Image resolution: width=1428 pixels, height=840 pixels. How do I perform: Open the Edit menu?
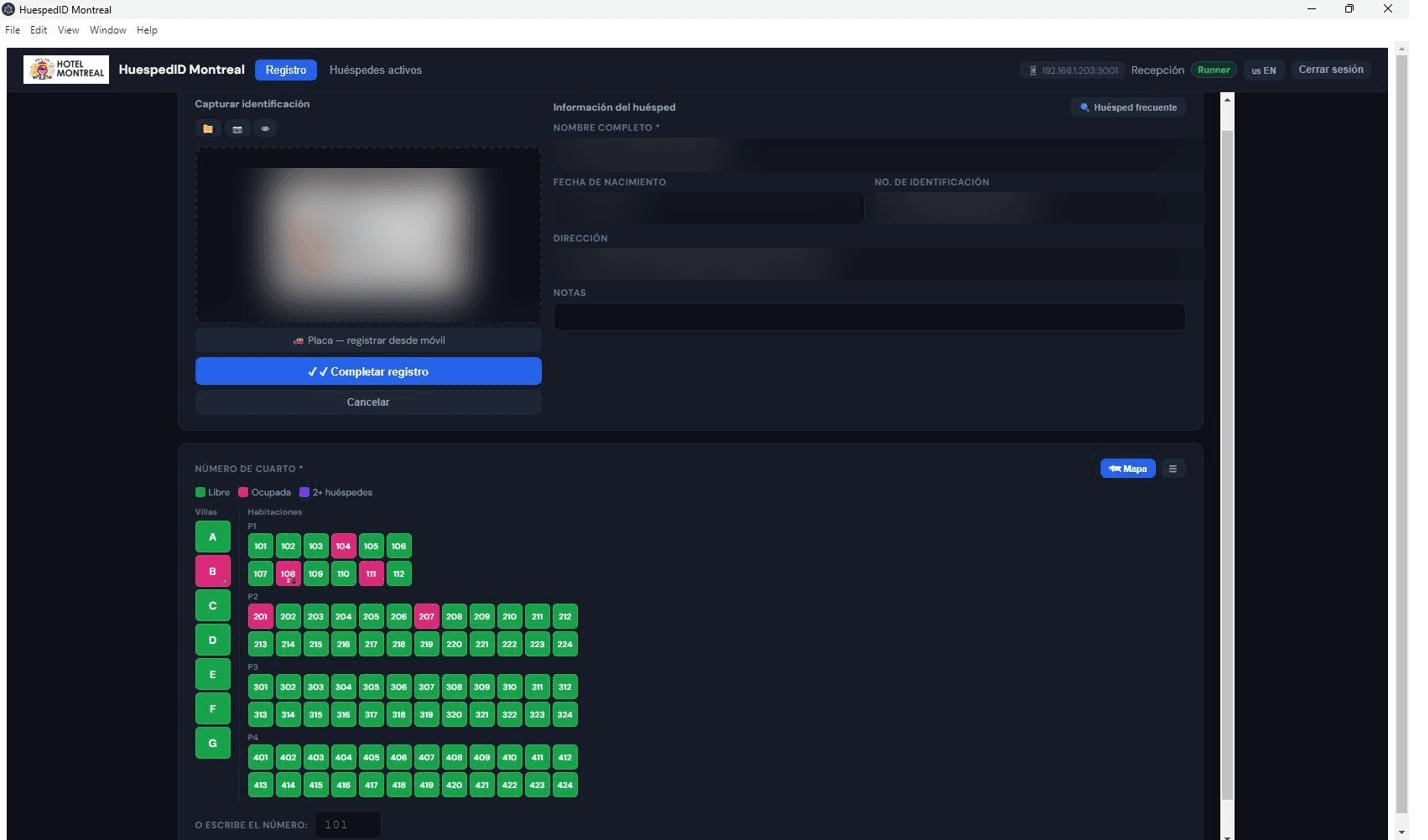tap(39, 30)
